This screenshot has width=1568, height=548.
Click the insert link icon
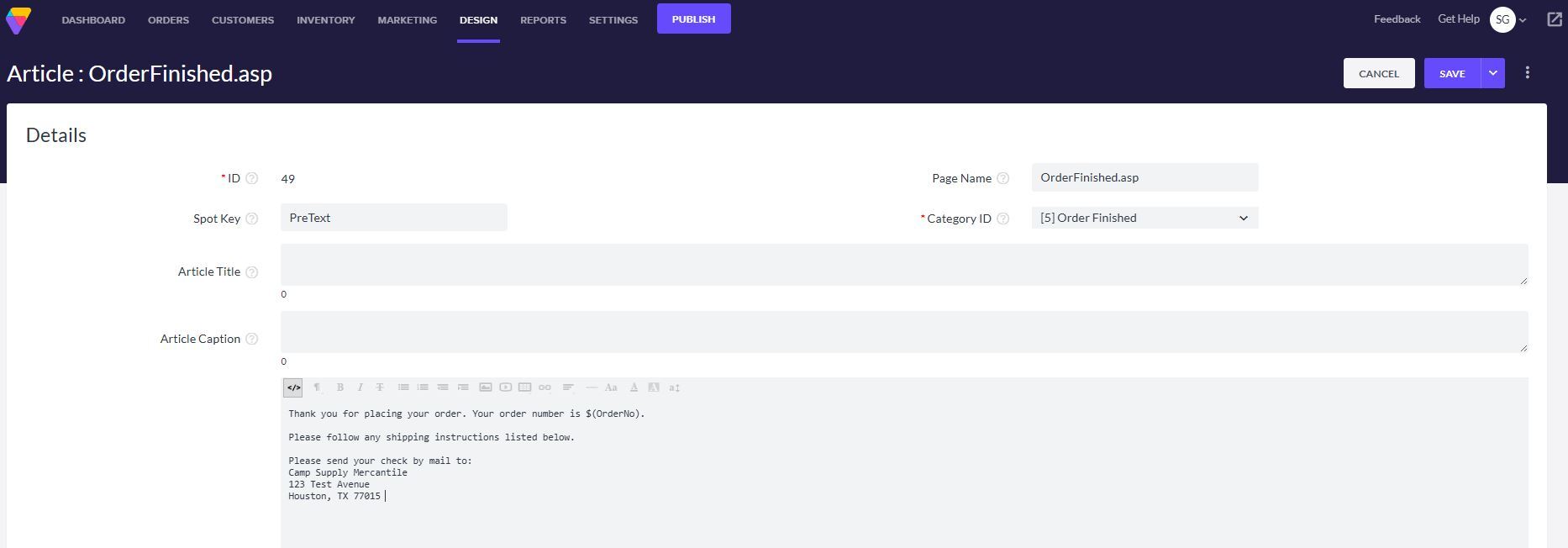pos(545,387)
